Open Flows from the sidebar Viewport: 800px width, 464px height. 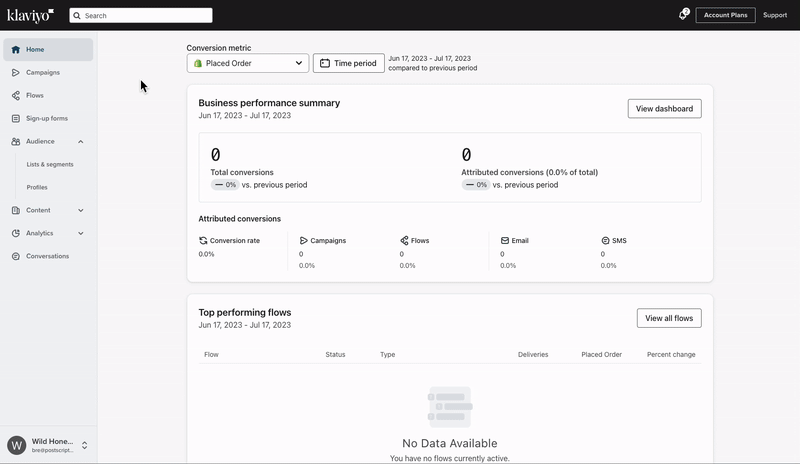point(48,95)
